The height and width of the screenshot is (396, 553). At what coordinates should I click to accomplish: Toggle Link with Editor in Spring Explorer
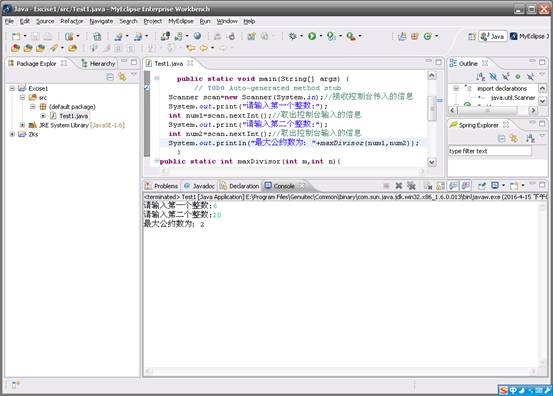tap(514, 139)
